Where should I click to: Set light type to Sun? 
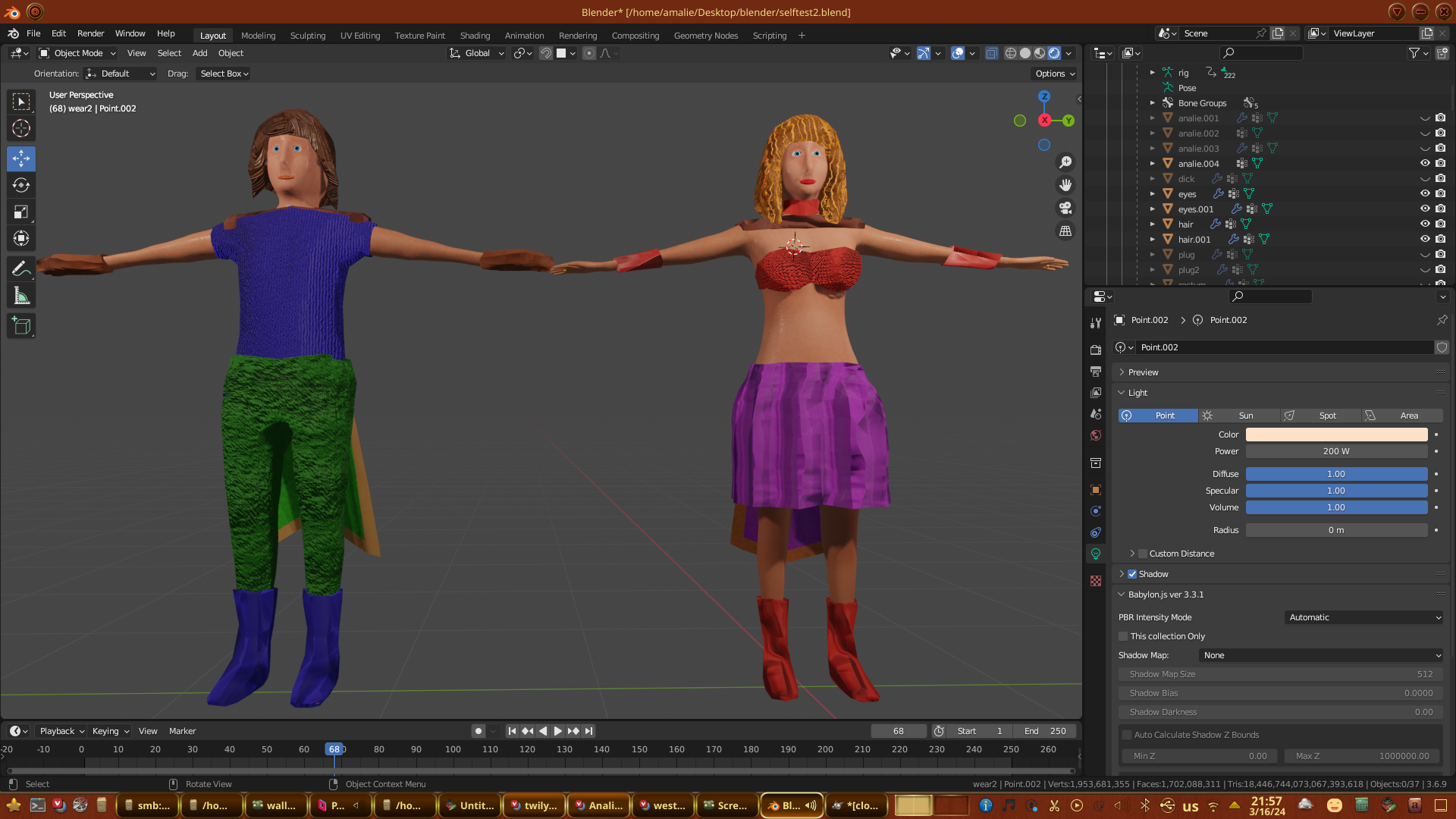tap(1239, 416)
